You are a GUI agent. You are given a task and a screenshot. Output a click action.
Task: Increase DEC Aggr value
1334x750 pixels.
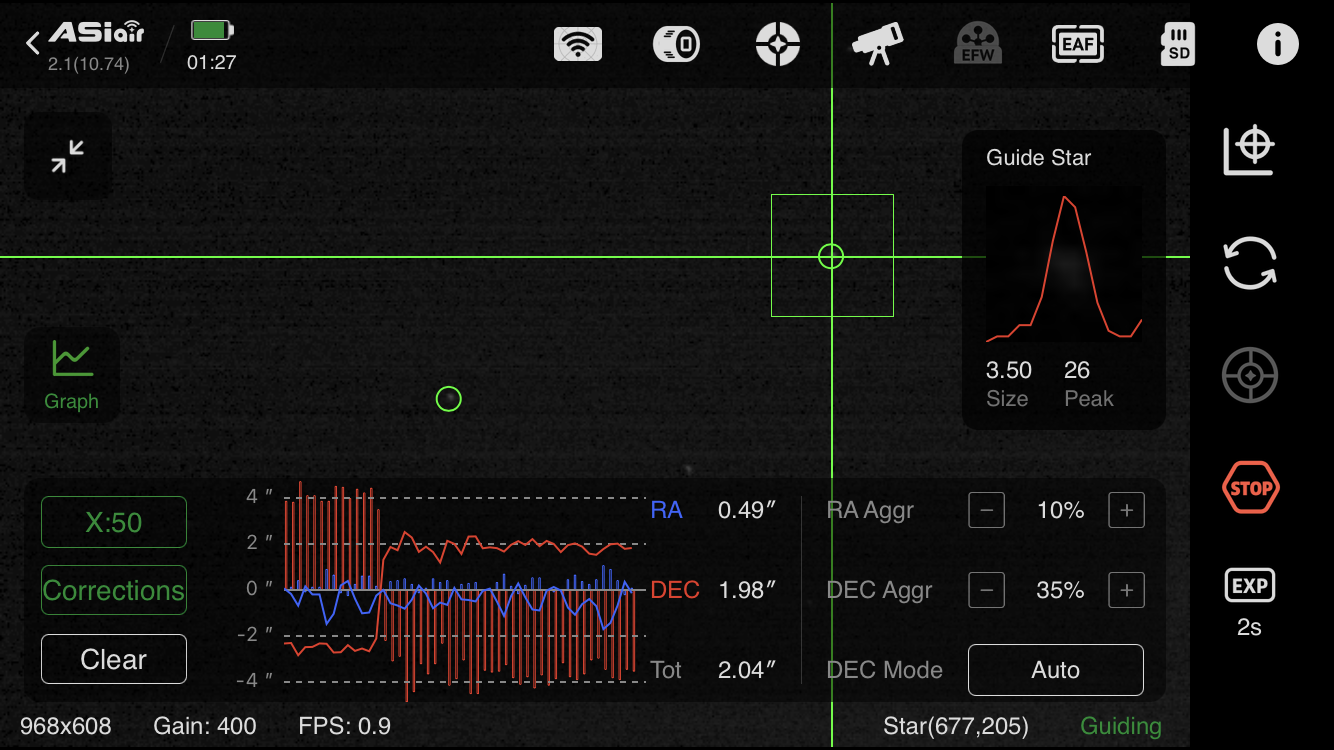point(1126,591)
